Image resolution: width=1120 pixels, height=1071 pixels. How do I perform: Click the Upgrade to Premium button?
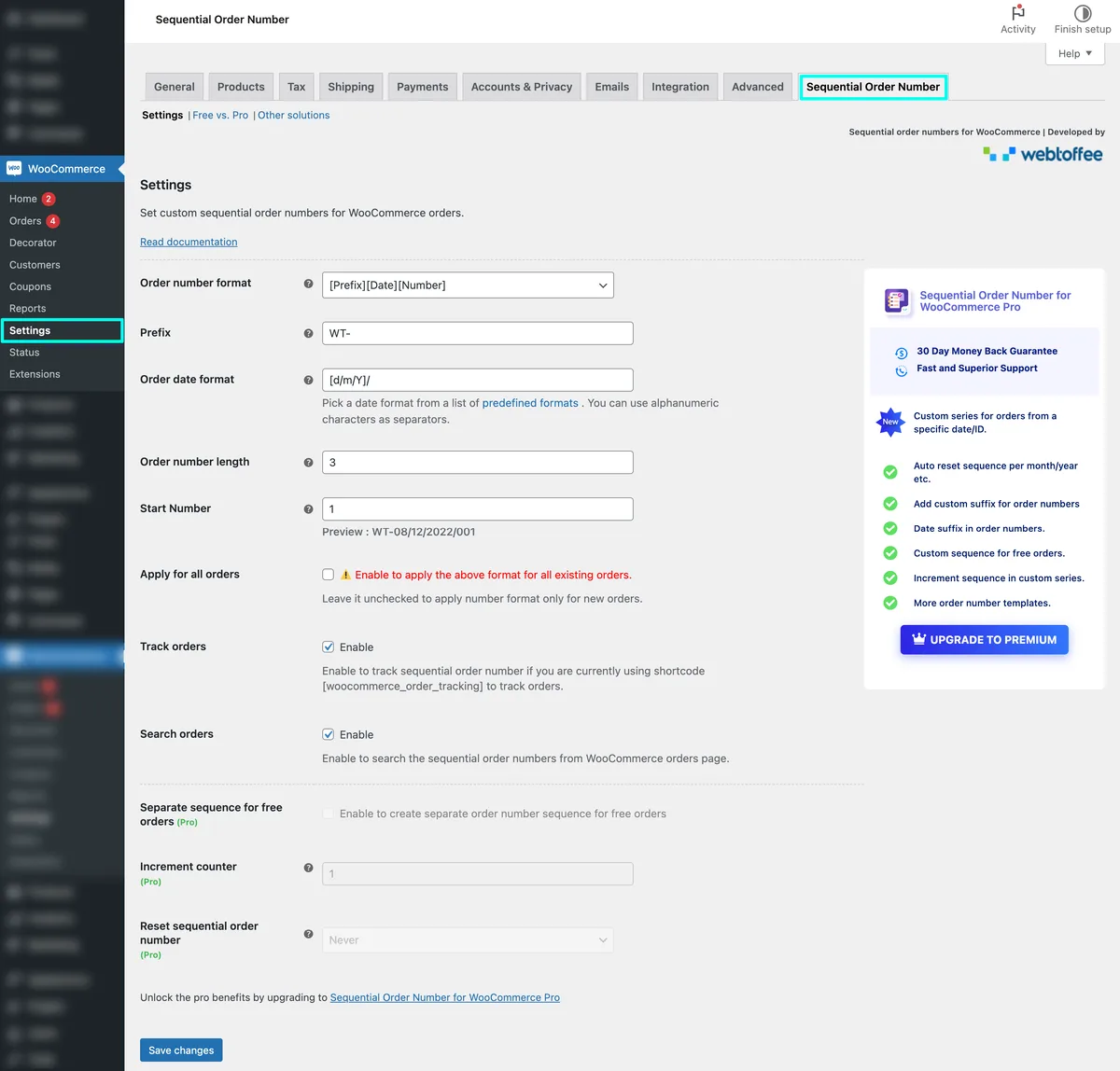click(984, 640)
